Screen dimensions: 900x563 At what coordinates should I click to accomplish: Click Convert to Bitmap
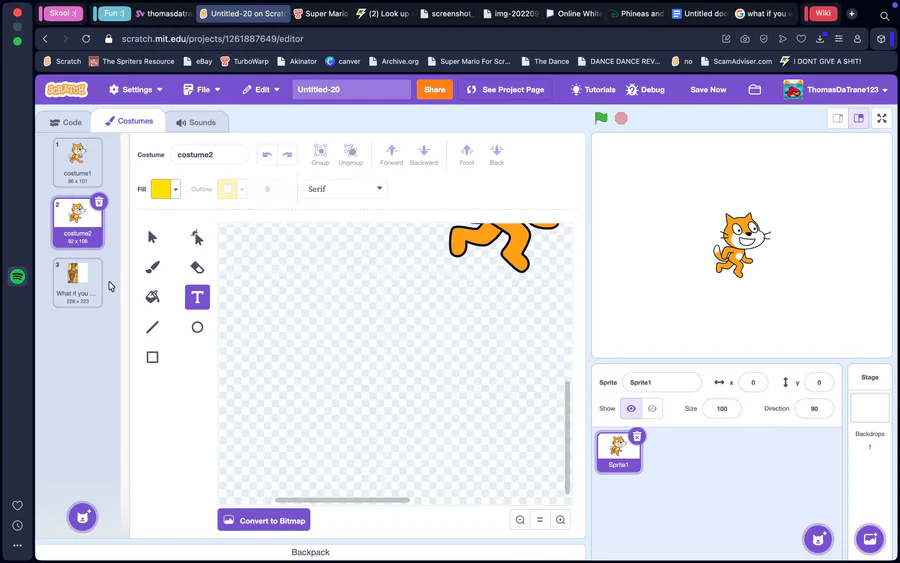click(264, 520)
